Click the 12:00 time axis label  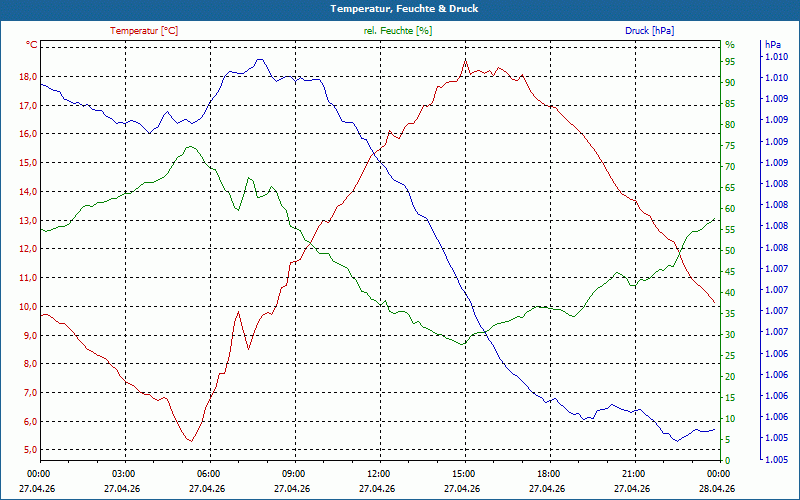378,473
